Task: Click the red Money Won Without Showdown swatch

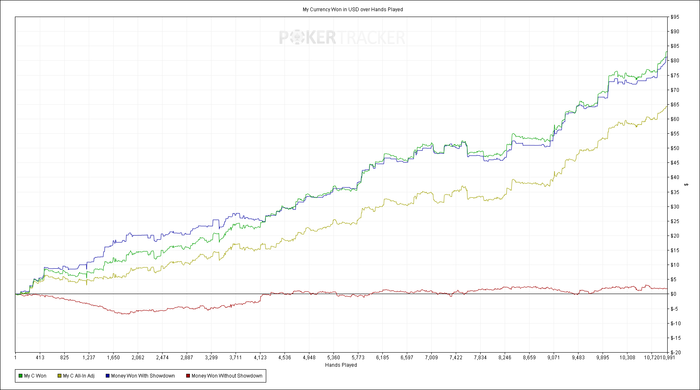Action: [188, 376]
